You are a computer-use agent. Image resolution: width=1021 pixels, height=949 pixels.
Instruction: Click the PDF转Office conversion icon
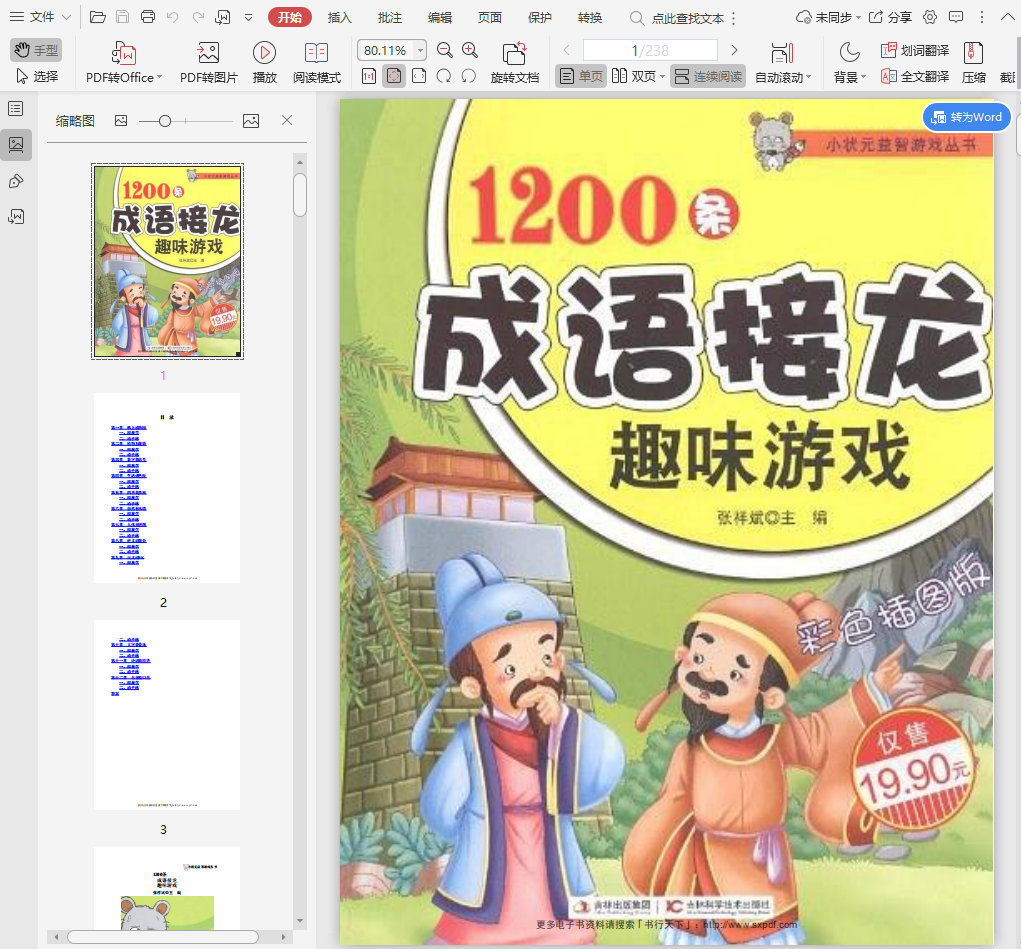[124, 54]
